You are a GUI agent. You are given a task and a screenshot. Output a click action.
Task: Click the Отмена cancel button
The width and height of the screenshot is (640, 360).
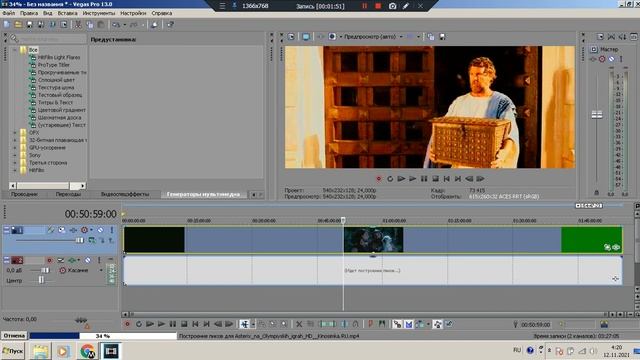click(x=14, y=336)
